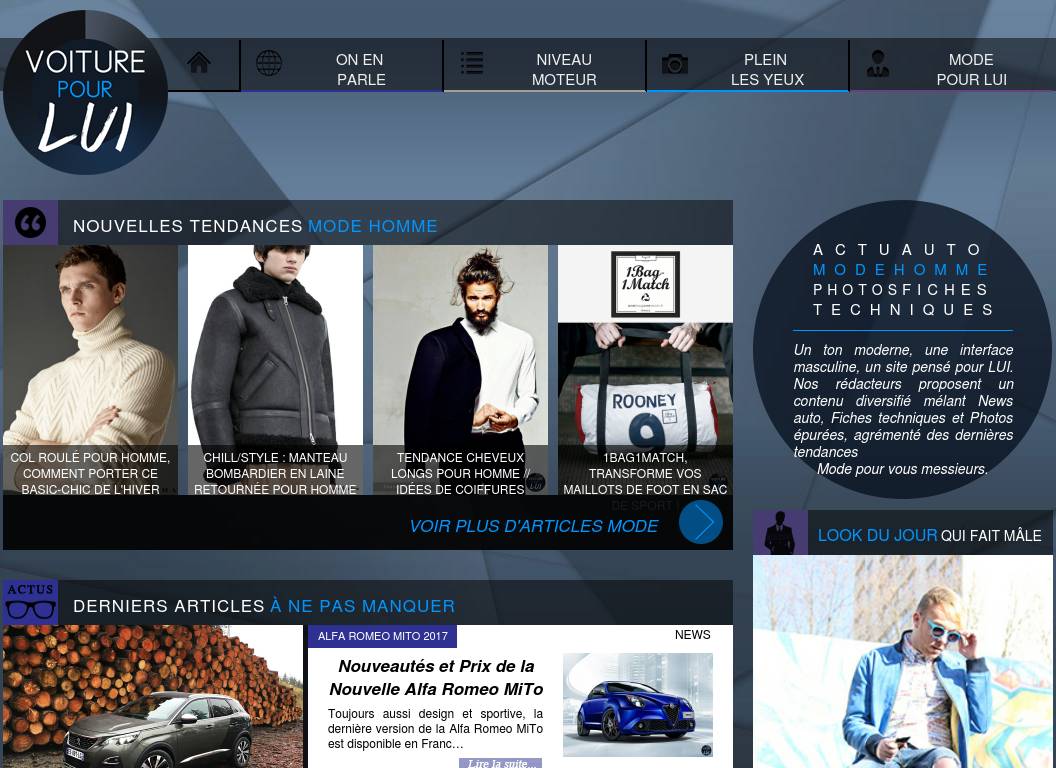The width and height of the screenshot is (1056, 768).
Task: Click the home icon in navigation bar
Action: coord(199,64)
